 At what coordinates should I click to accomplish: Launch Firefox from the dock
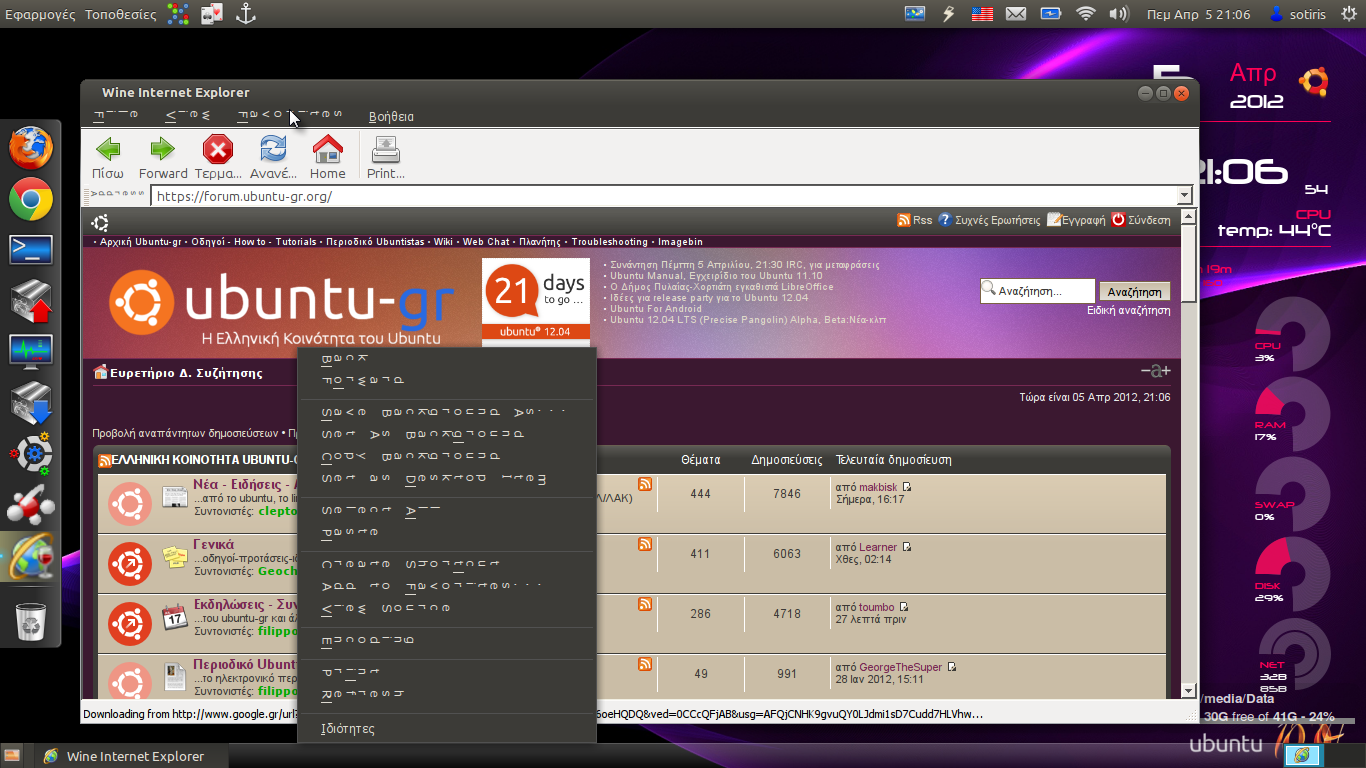click(x=31, y=147)
